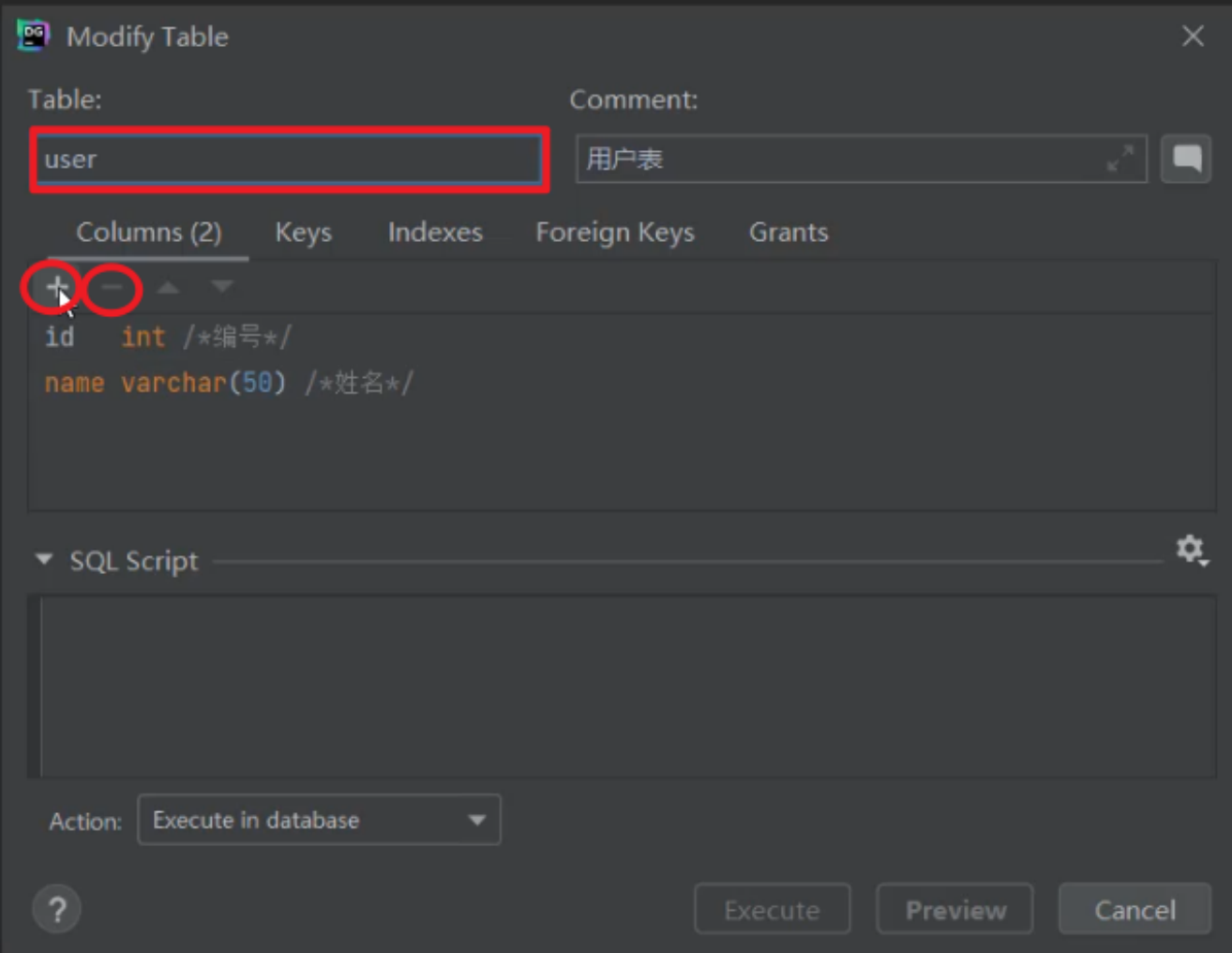
Task: Open the Indexes tab
Action: [435, 233]
